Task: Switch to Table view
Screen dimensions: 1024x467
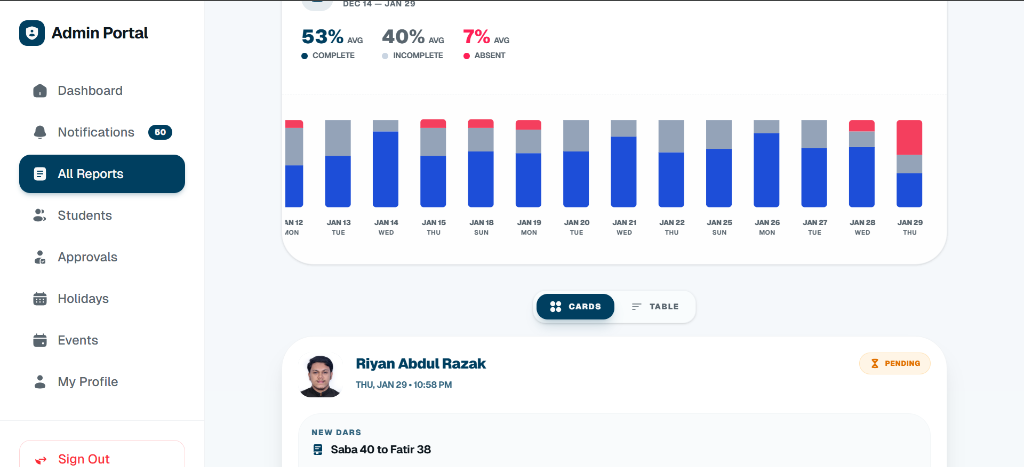Action: [655, 307]
